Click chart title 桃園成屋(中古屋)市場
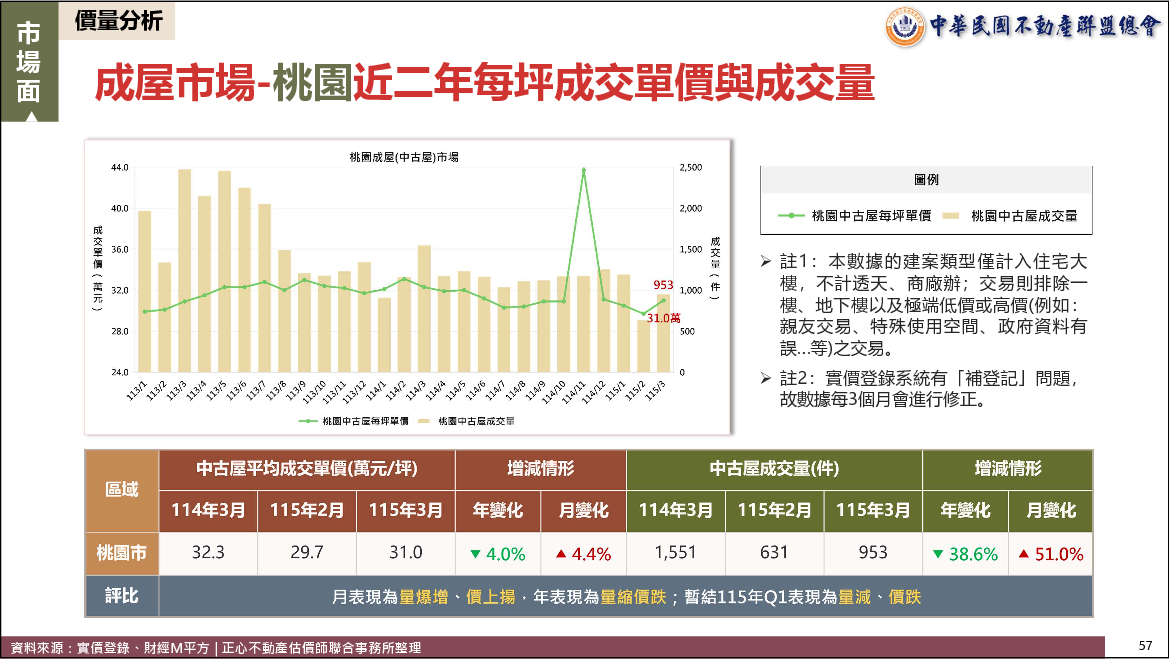1169x659 pixels. (x=404, y=157)
